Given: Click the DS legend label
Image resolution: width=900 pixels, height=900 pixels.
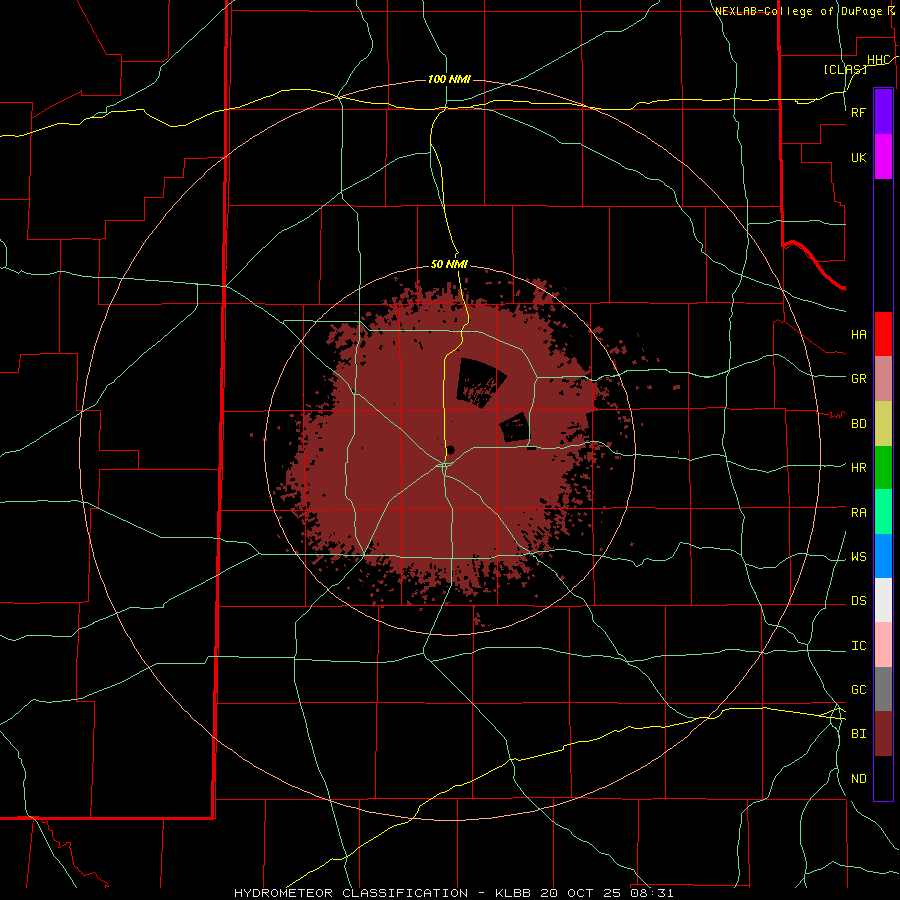Looking at the screenshot, I should tap(859, 601).
